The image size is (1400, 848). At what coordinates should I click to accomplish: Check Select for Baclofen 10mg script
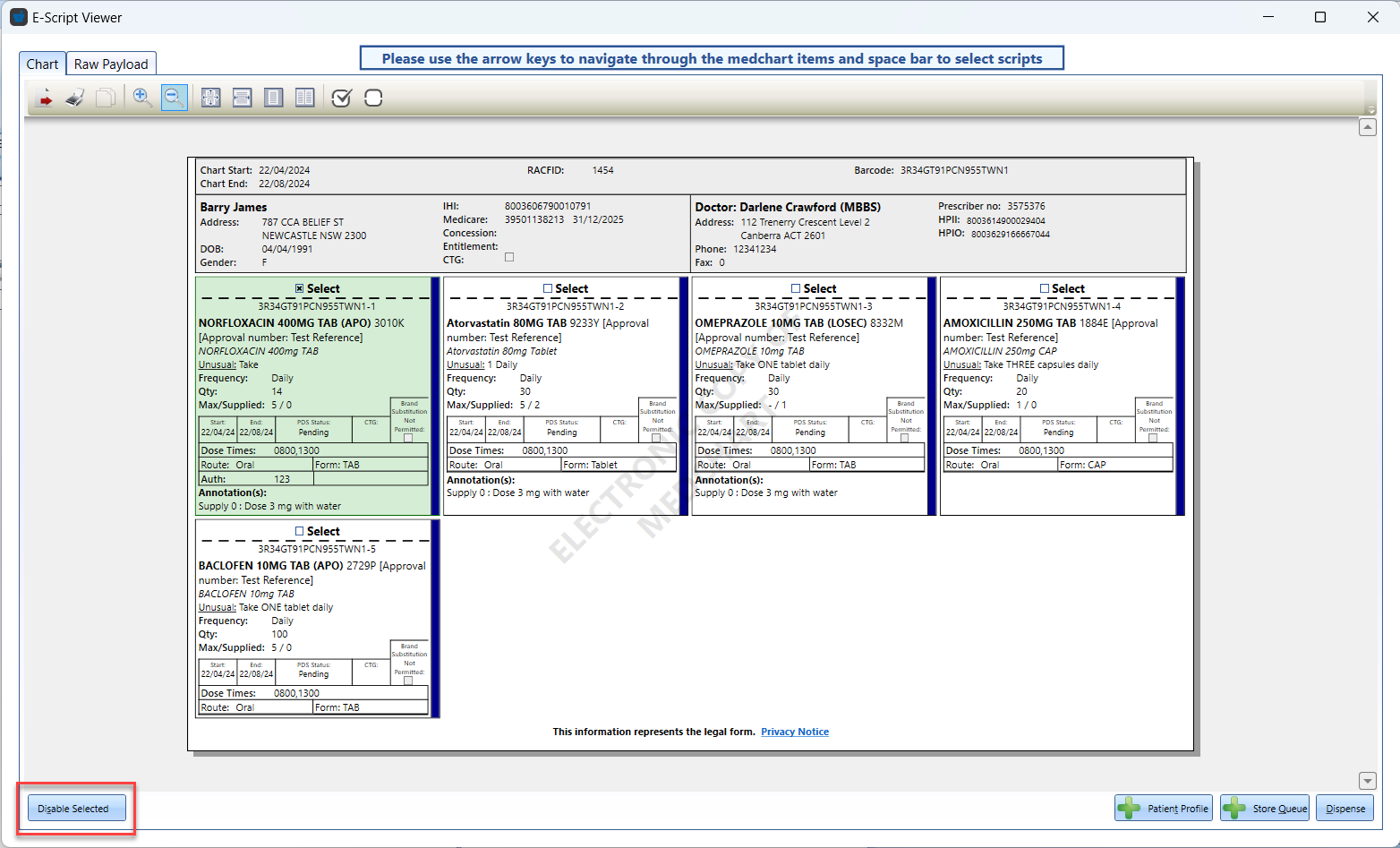[300, 531]
